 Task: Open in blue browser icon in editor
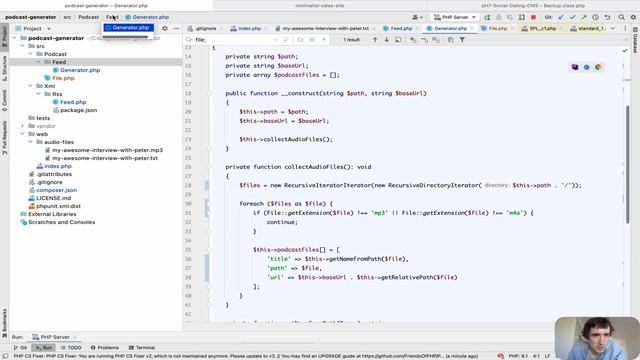pos(587,67)
